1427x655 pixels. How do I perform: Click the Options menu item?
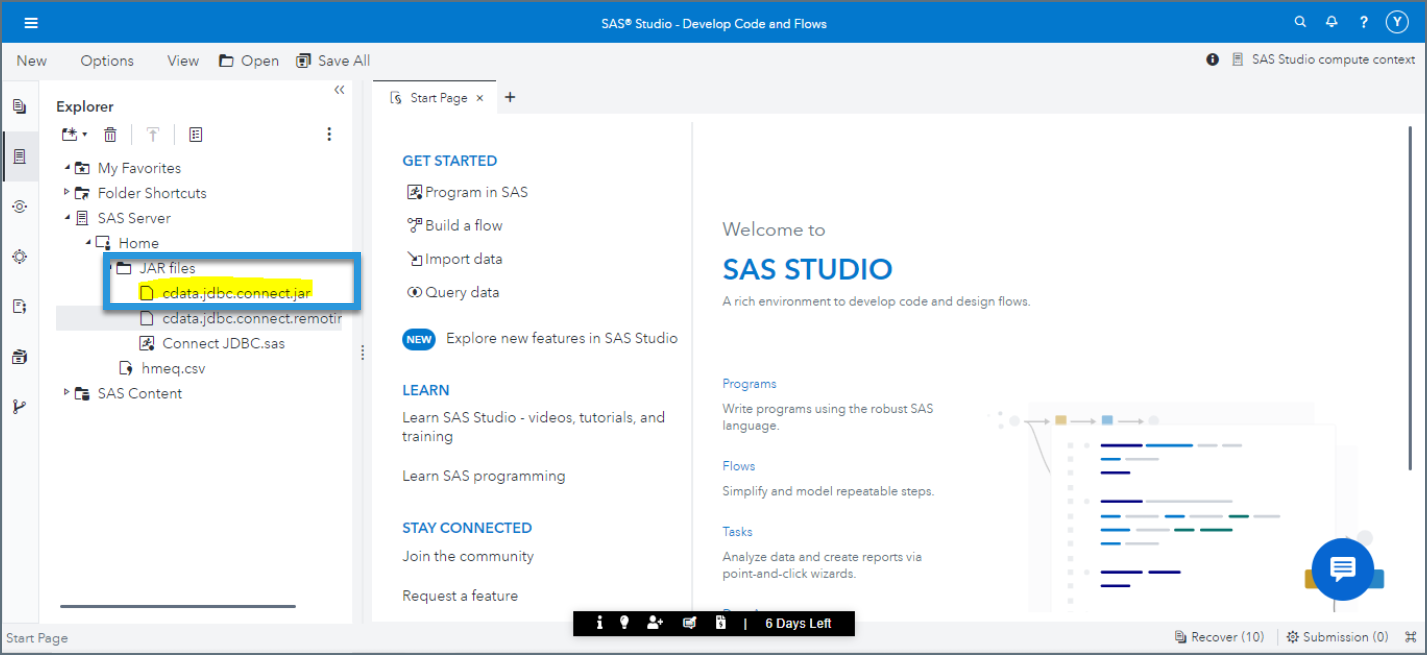(107, 60)
